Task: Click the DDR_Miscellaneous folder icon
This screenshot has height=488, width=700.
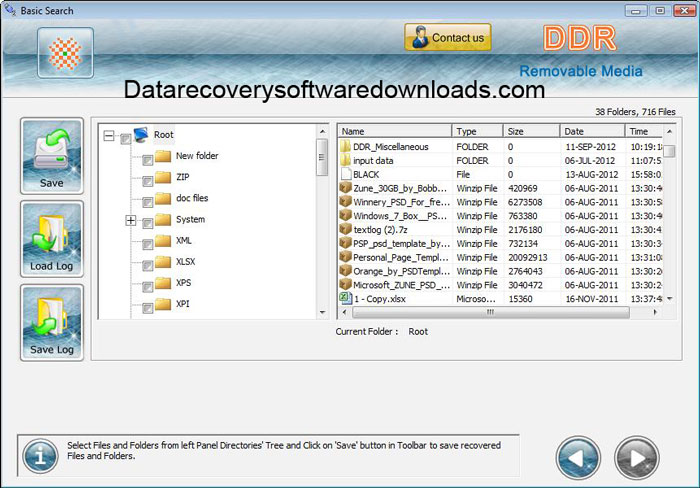Action: pyautogui.click(x=345, y=146)
